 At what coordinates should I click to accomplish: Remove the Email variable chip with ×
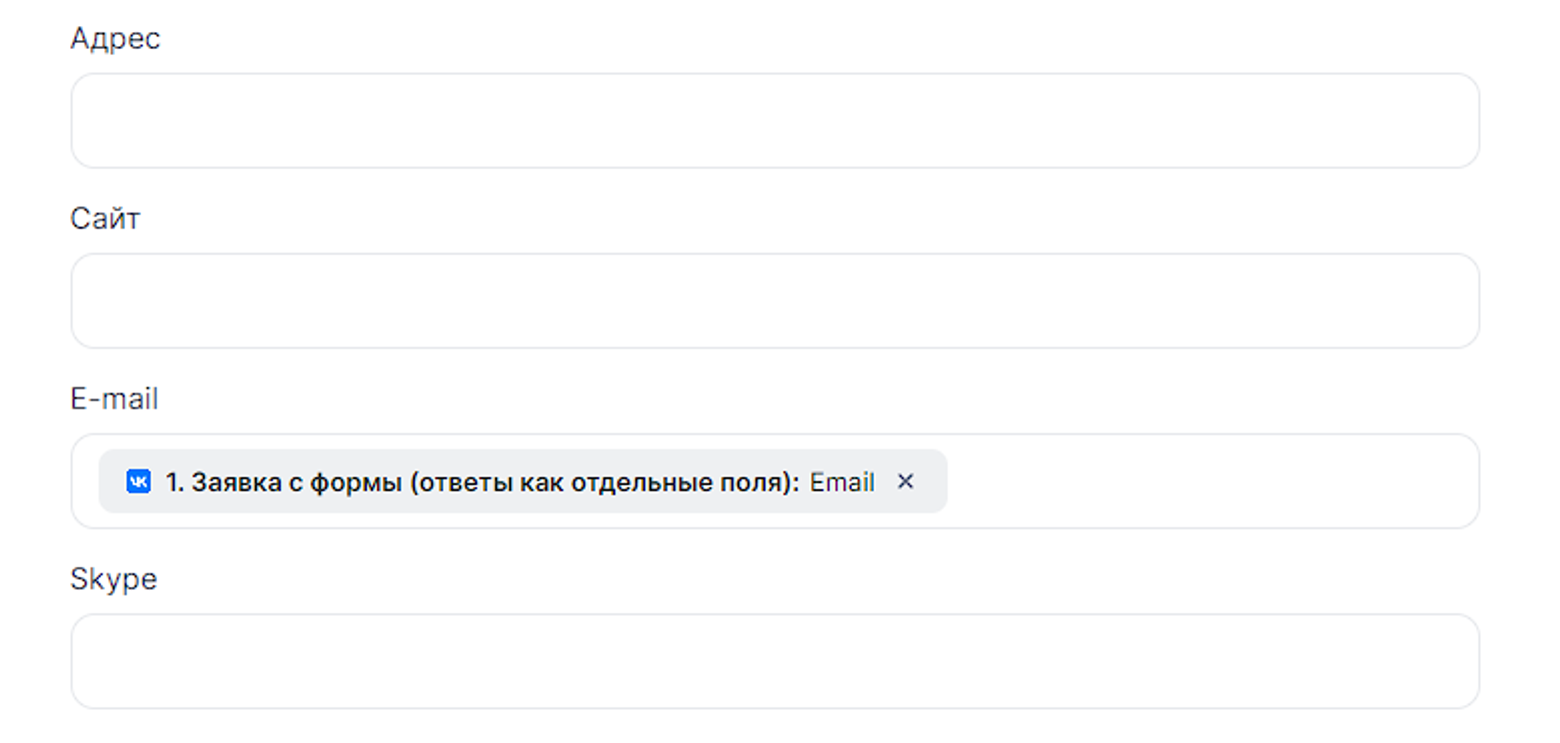point(905,482)
